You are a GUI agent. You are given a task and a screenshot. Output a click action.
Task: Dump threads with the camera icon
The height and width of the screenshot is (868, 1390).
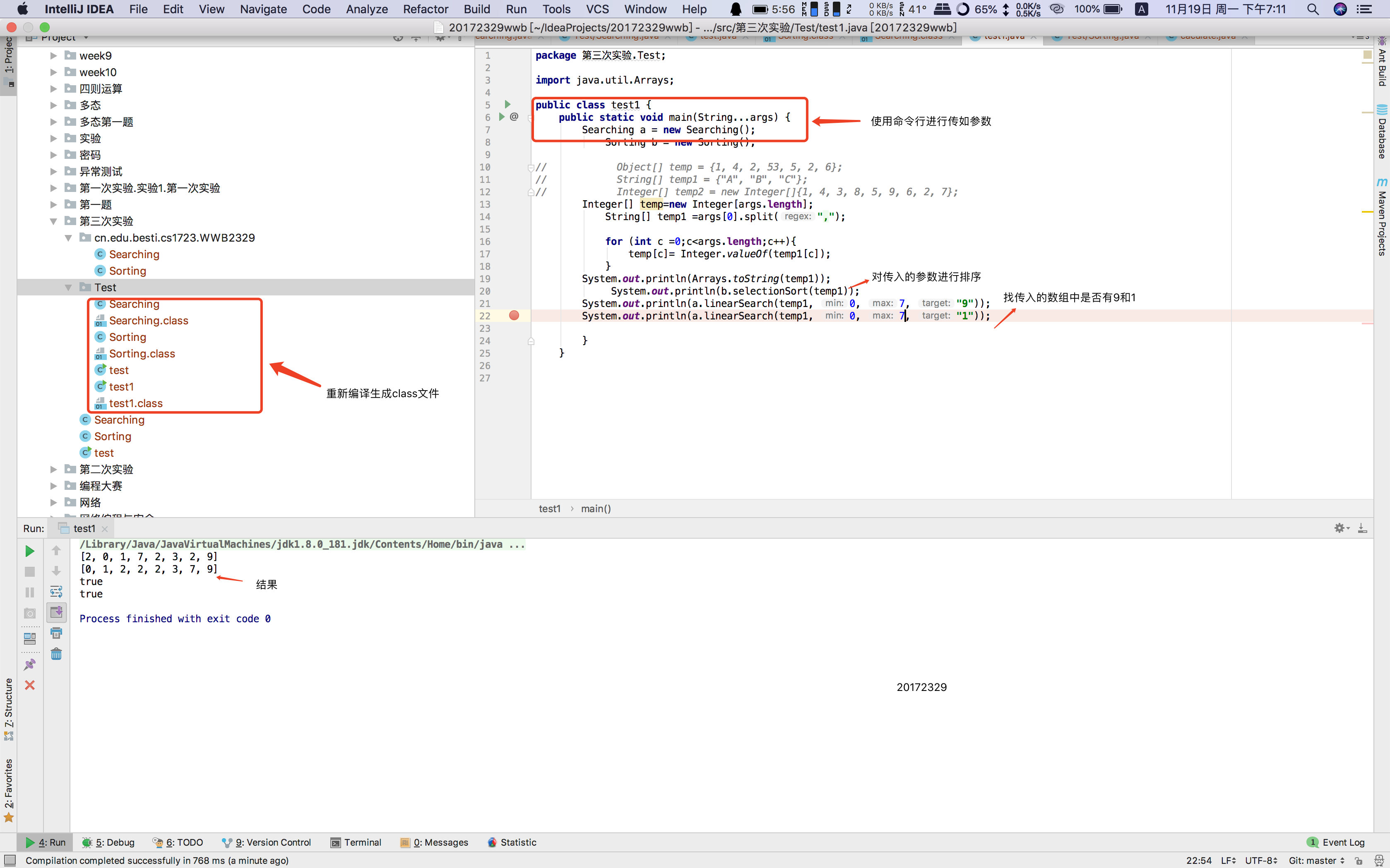coord(30,614)
